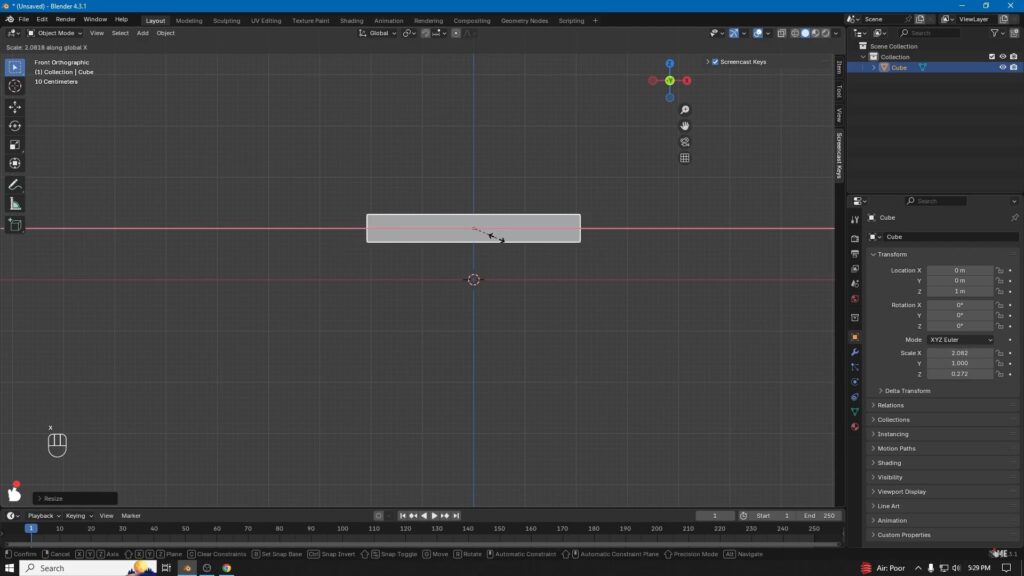Image resolution: width=1024 pixels, height=576 pixels.
Task: Click the viewport zoom magnifier icon
Action: pos(684,110)
